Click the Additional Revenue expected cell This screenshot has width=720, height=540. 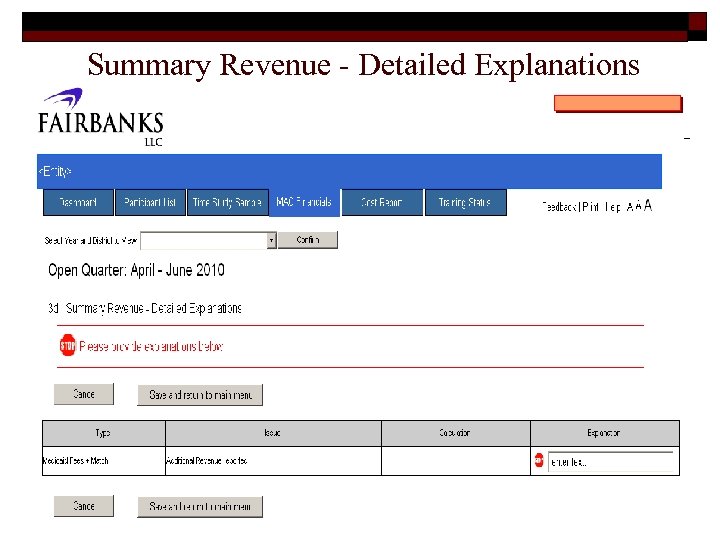pos(273,461)
